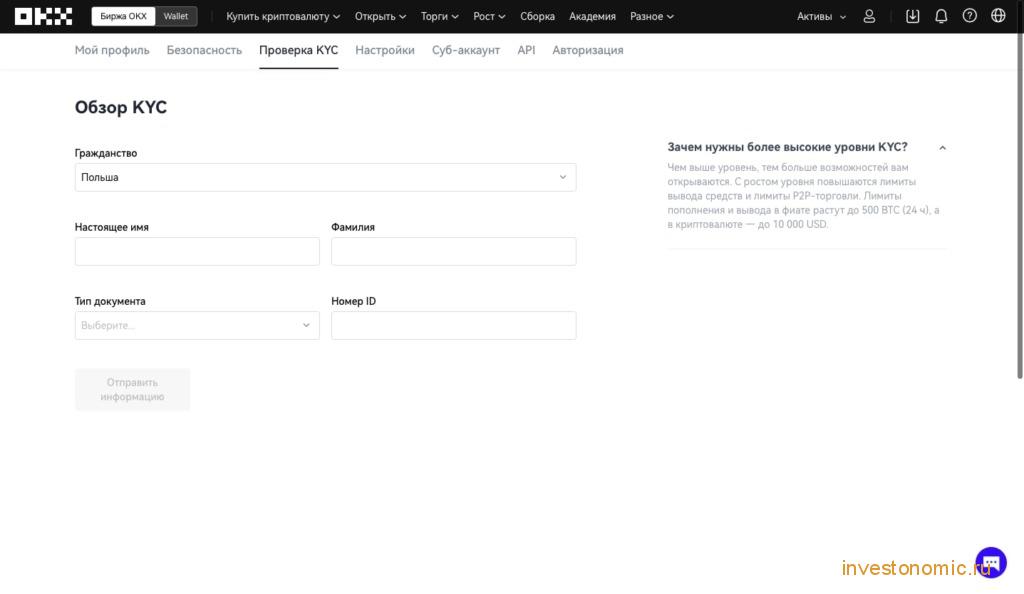Open the user profile icon
This screenshot has height=594, width=1024.
click(869, 16)
